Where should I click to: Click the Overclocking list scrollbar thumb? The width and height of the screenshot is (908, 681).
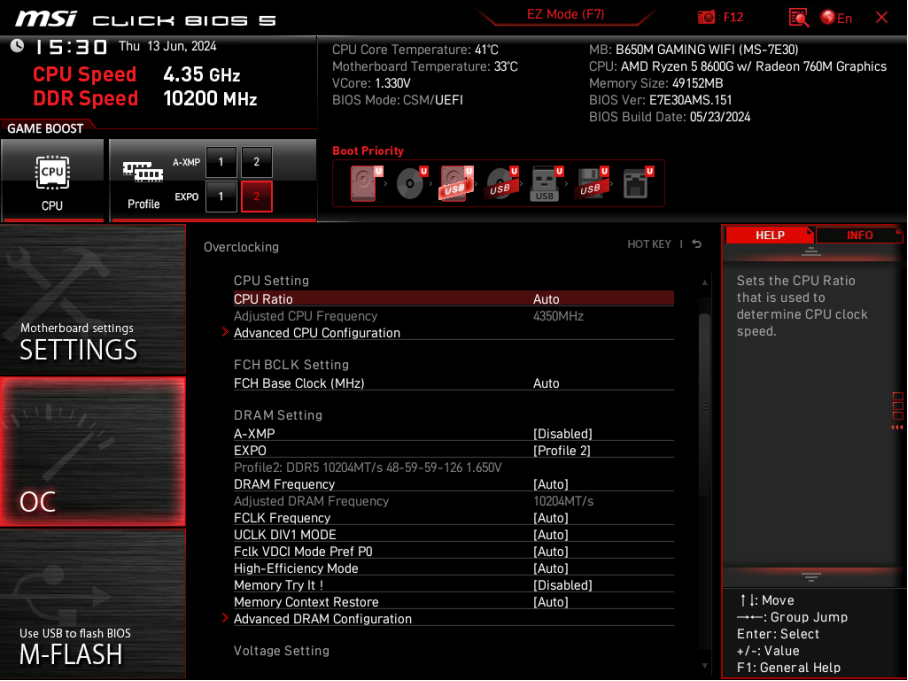(704, 405)
